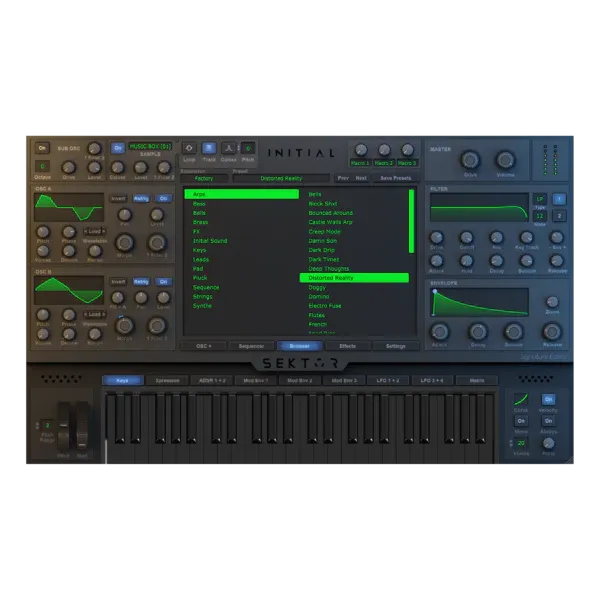
Task: Change the Sub Osc Octave value
Action: [42, 166]
